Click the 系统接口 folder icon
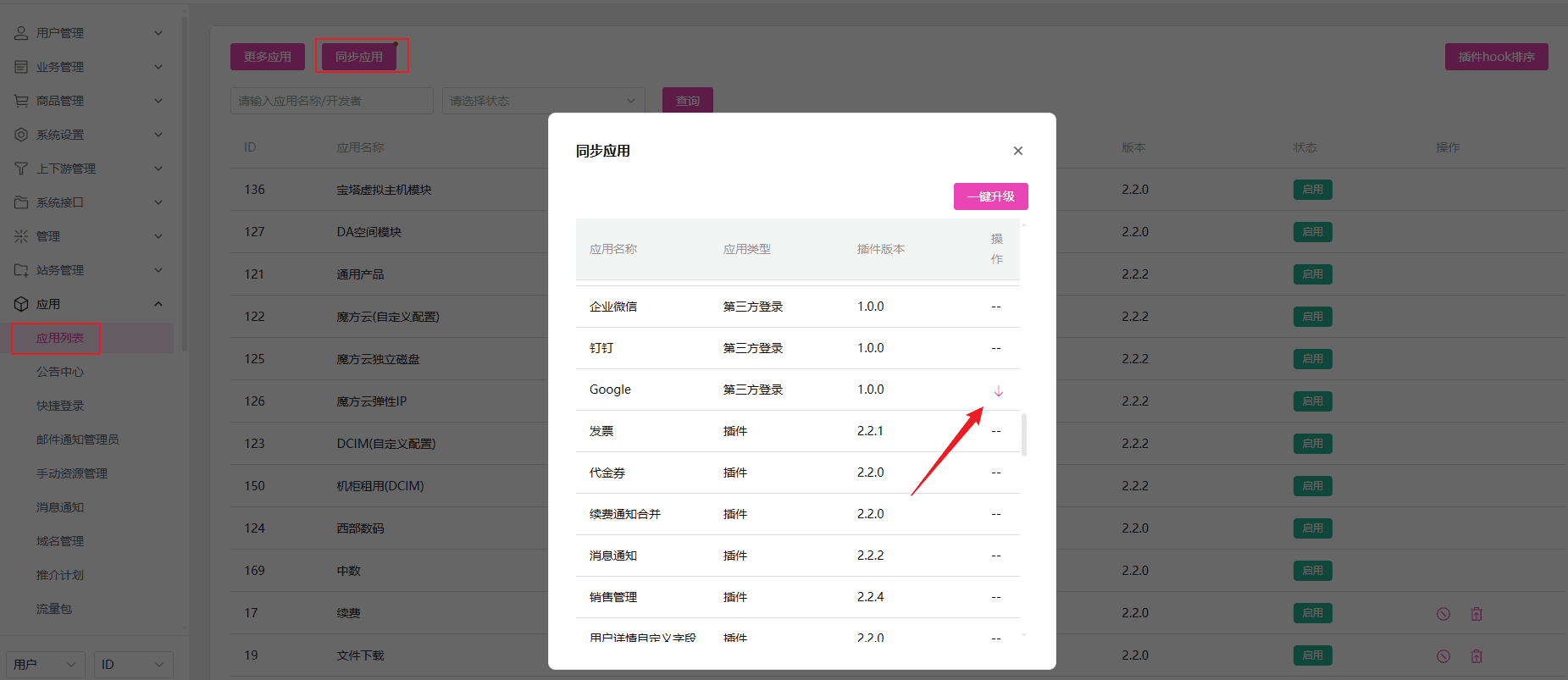Image resolution: width=1568 pixels, height=680 pixels. [x=21, y=202]
